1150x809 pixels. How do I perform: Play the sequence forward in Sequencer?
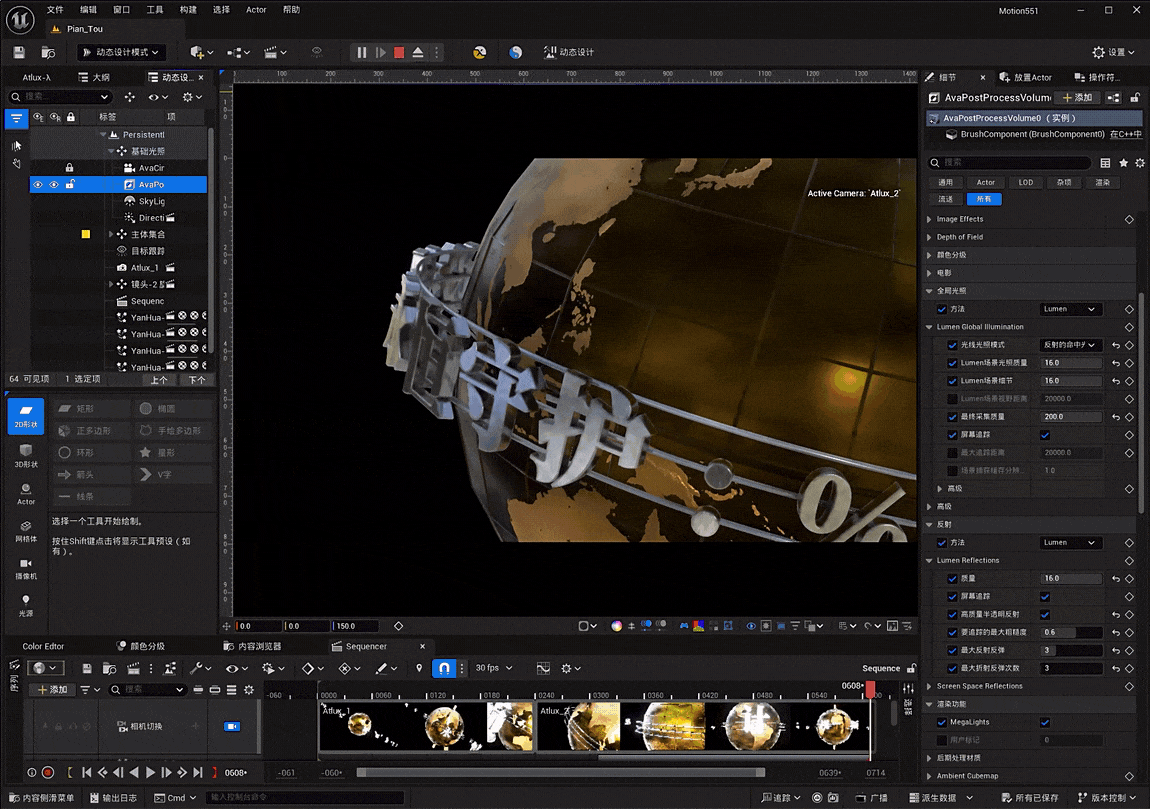[x=150, y=772]
